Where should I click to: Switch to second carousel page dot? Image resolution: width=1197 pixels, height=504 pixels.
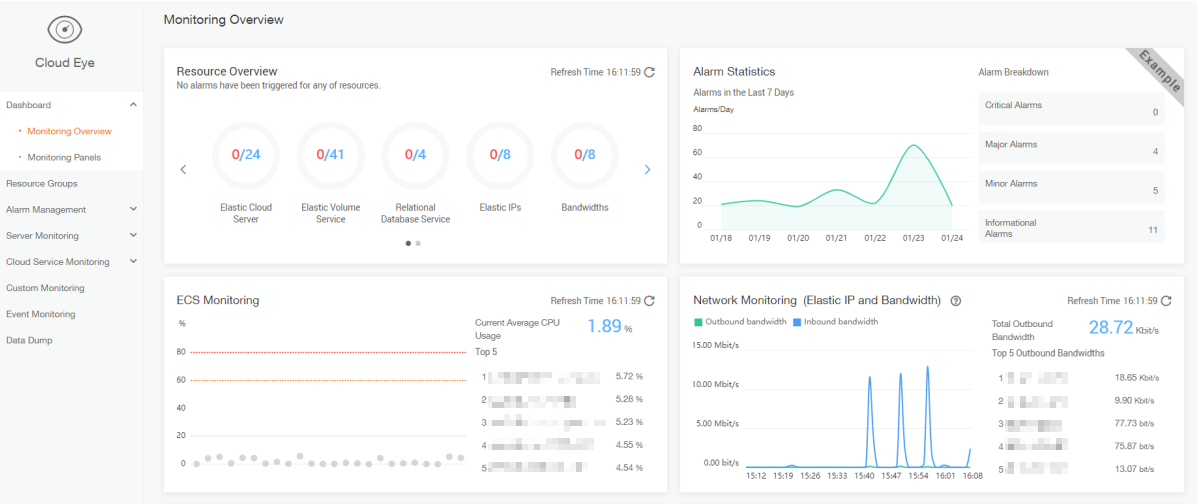[x=418, y=243]
